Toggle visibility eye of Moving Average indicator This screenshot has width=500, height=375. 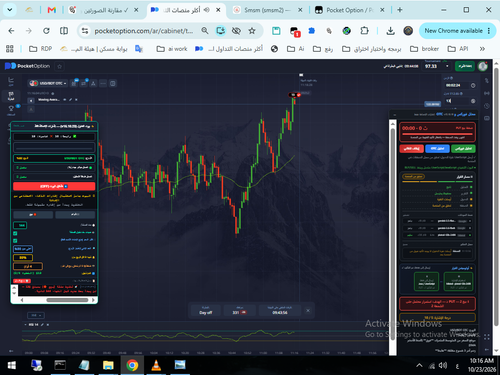(x=65, y=100)
